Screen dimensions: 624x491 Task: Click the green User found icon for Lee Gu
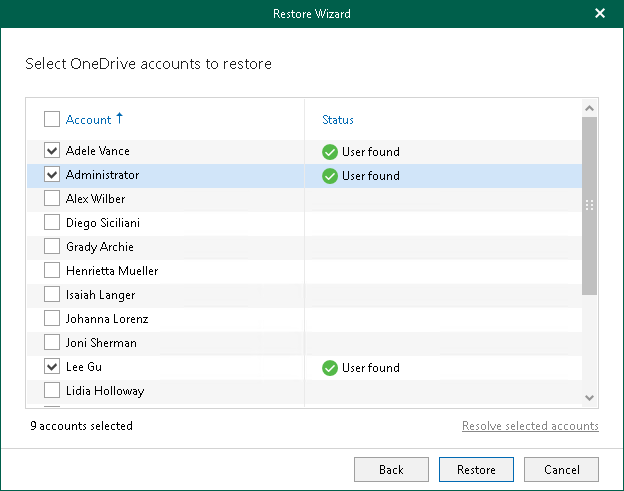point(330,368)
